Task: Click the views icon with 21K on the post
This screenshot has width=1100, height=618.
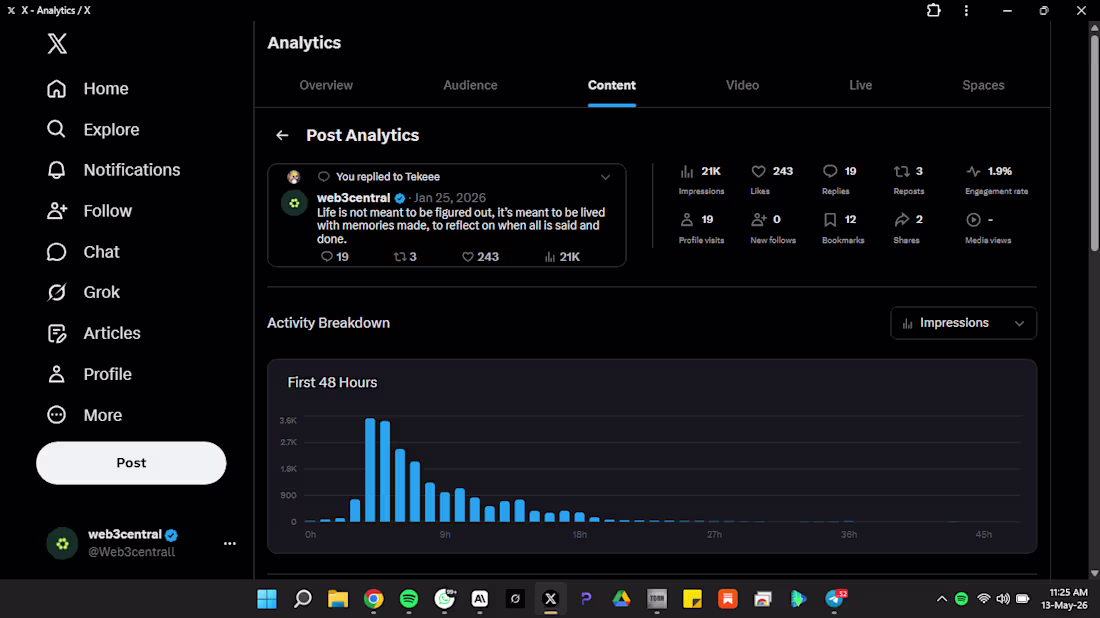Action: [562, 257]
